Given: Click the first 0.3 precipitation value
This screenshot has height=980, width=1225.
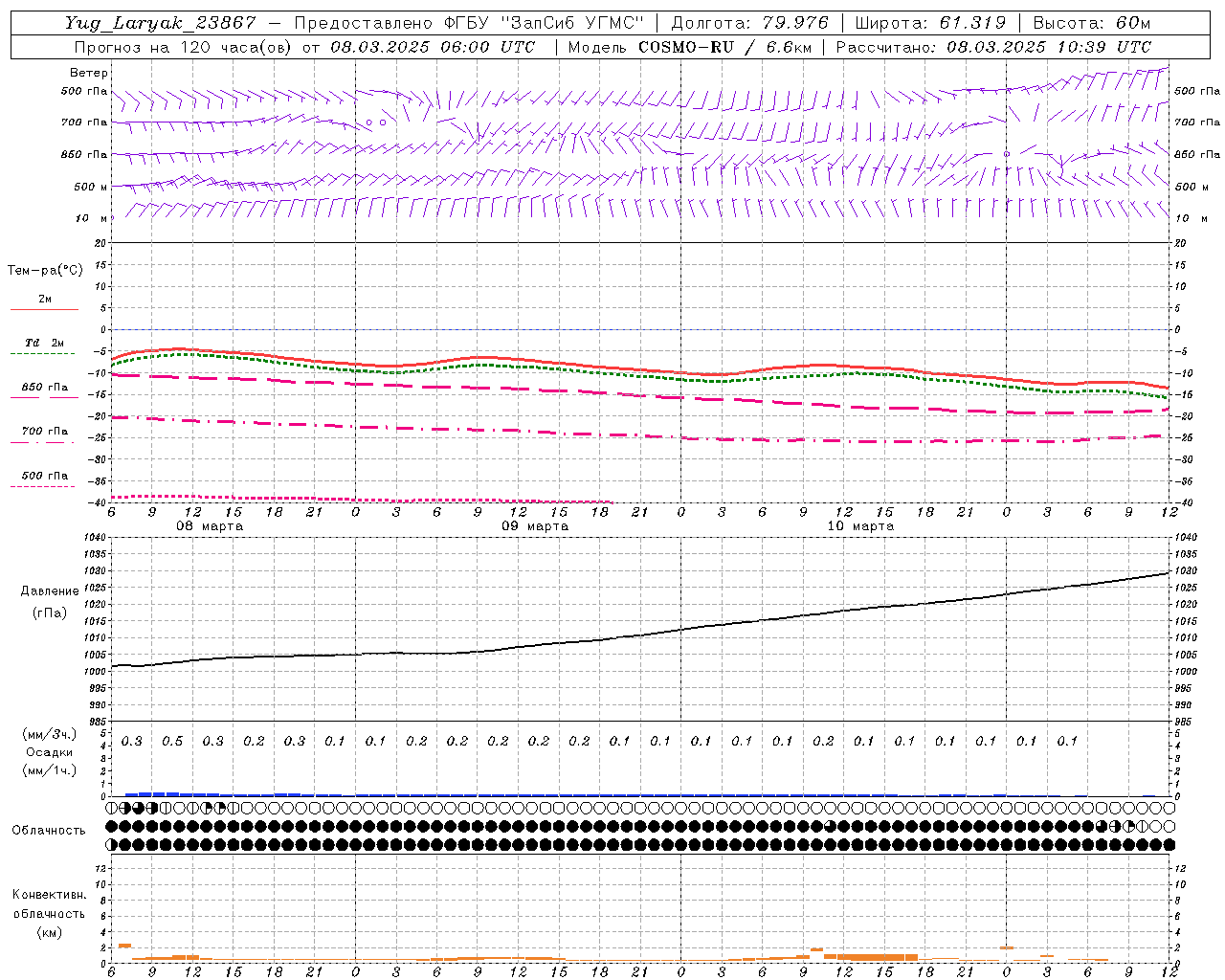Looking at the screenshot, I should pyautogui.click(x=132, y=742).
